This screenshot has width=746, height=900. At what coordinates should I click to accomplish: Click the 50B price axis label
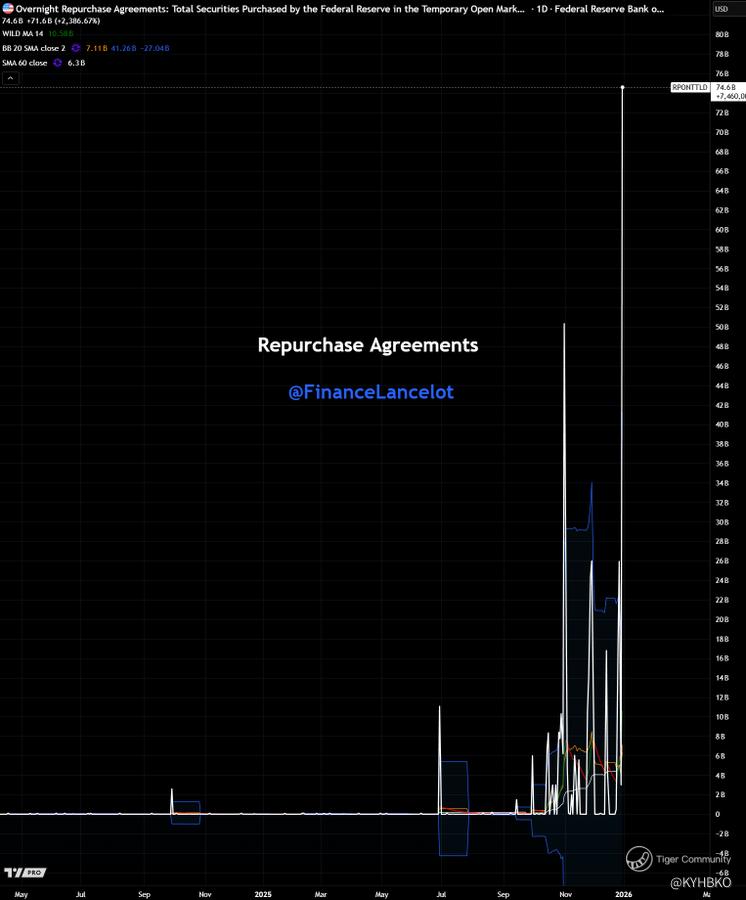coord(722,327)
